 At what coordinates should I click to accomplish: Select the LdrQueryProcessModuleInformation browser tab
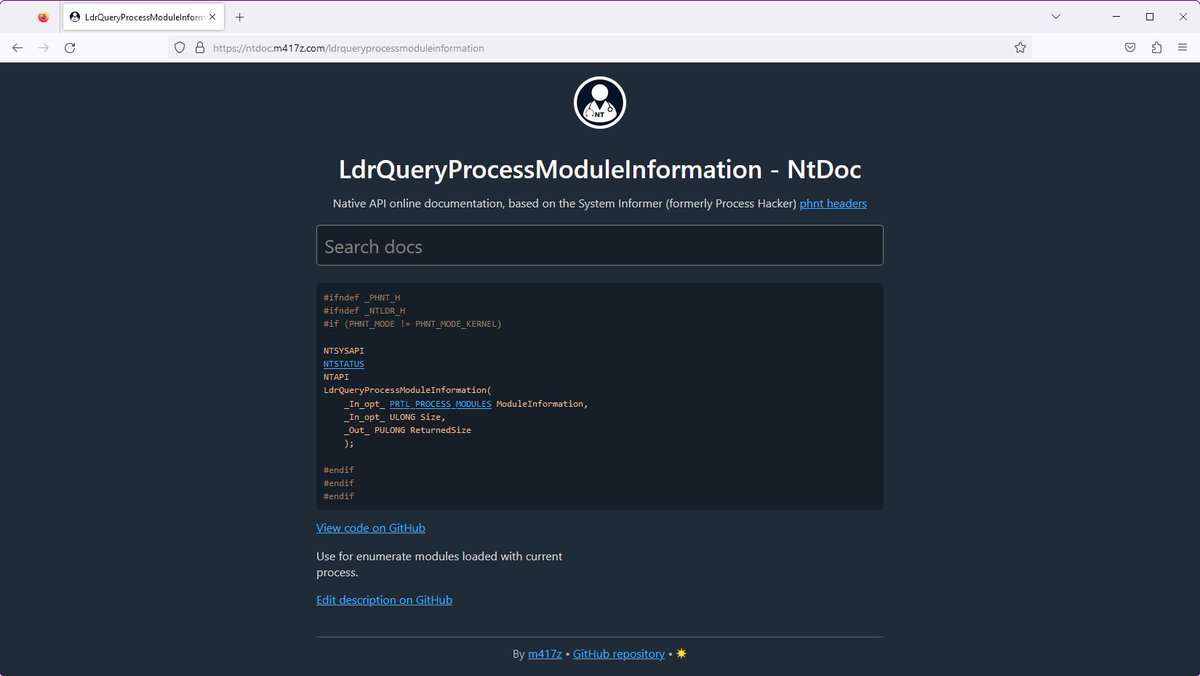coord(144,17)
